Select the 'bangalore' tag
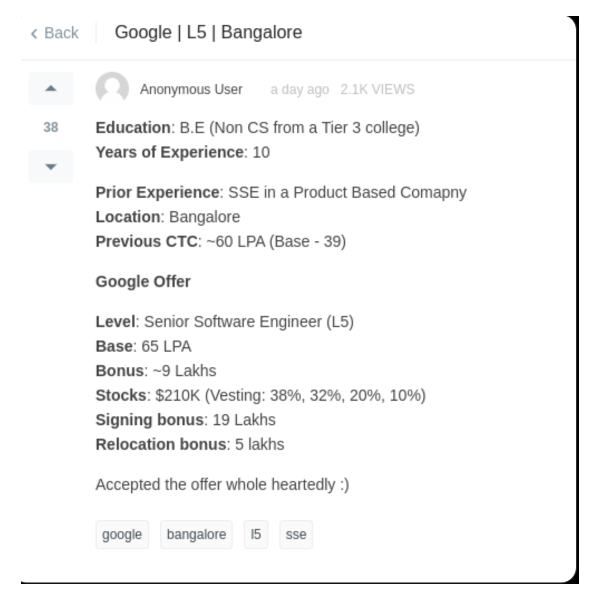Image resolution: width=600 pixels, height=600 pixels. [x=194, y=535]
